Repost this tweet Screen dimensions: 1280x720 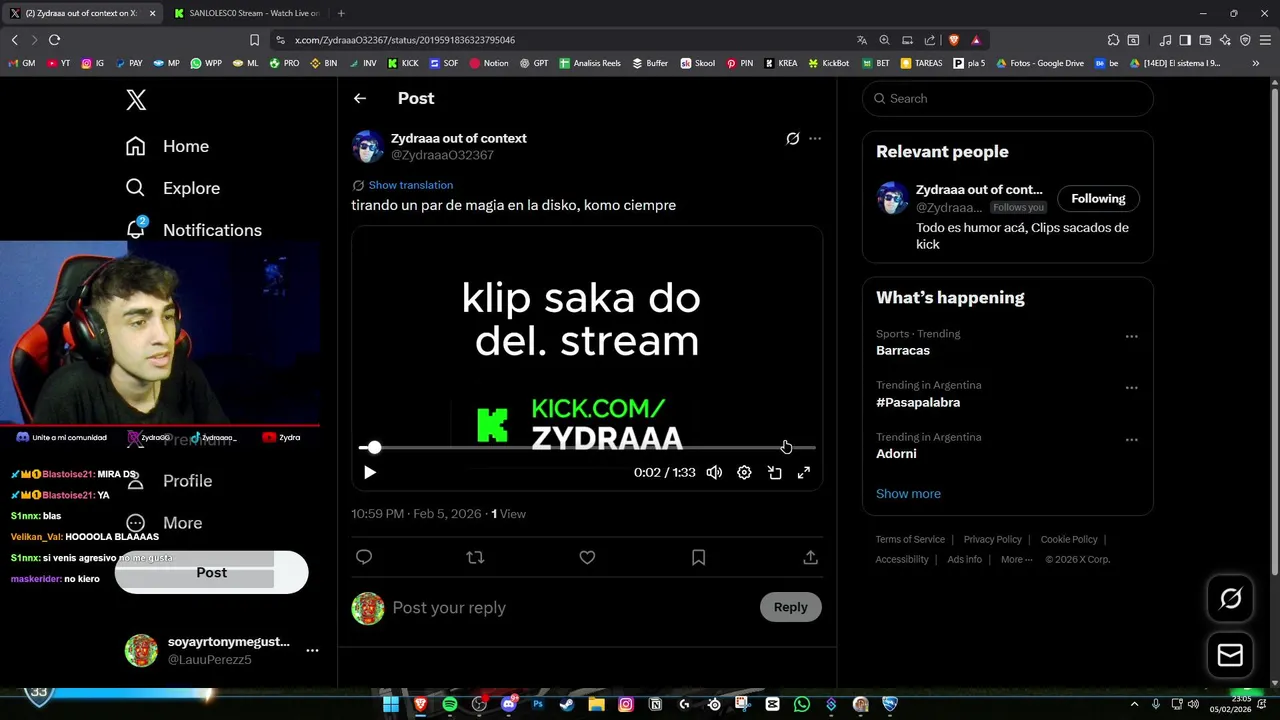coord(475,557)
